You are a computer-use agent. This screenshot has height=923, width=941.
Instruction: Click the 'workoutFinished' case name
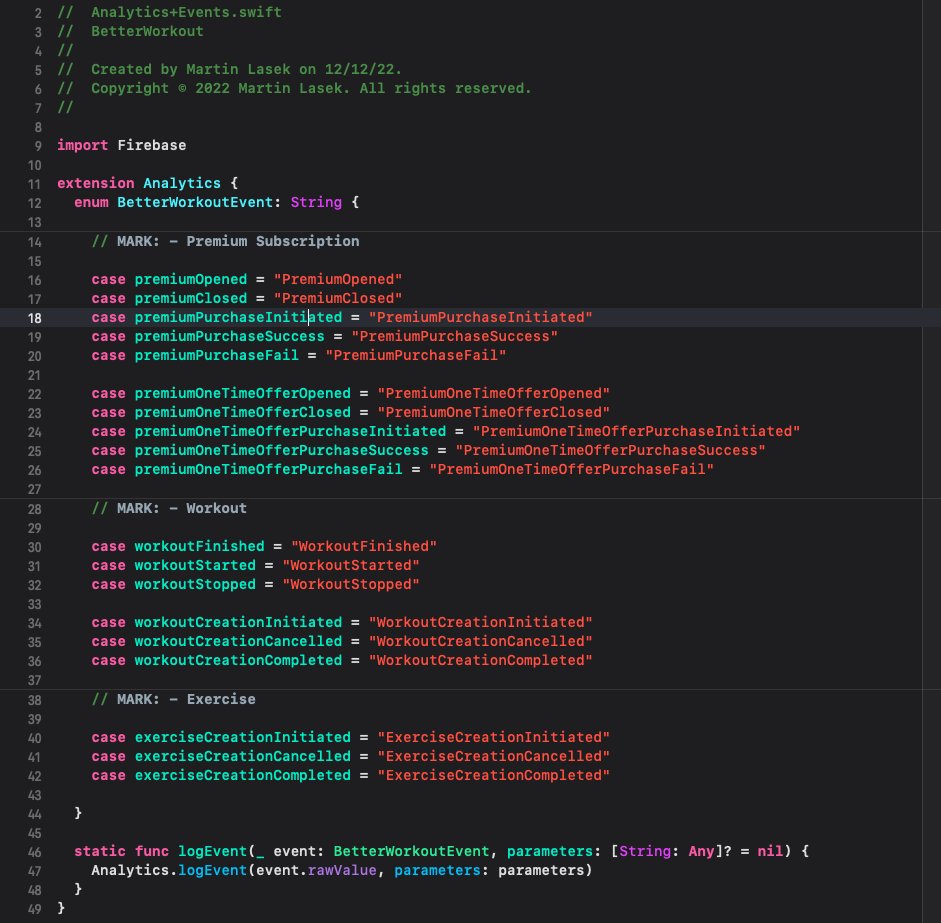coord(199,546)
